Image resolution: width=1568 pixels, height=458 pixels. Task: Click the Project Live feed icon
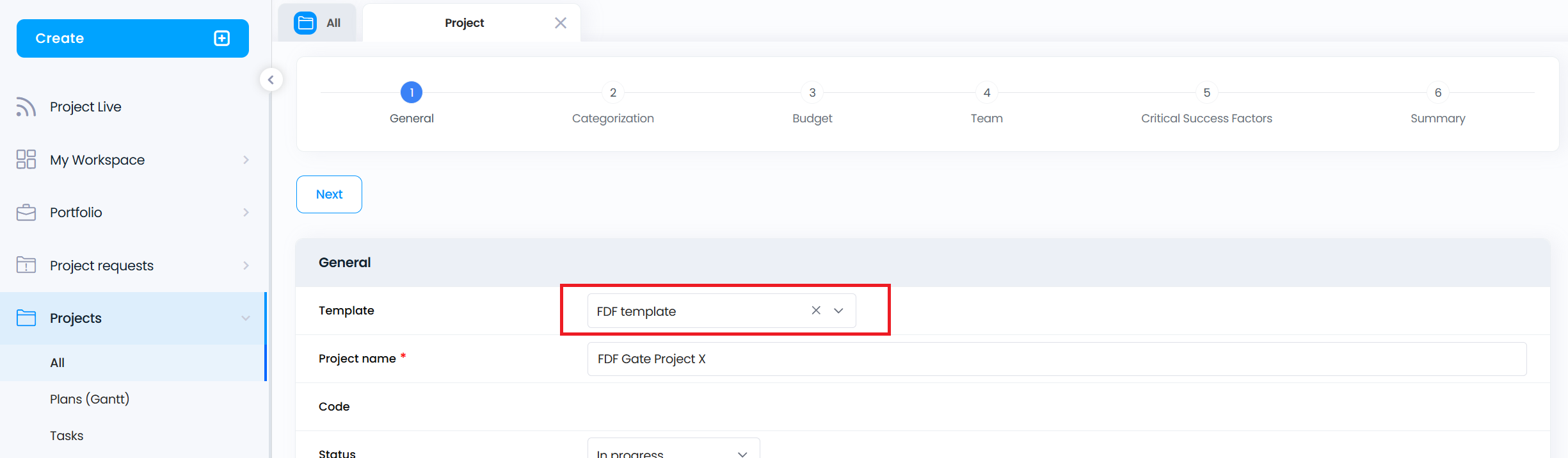tap(26, 107)
